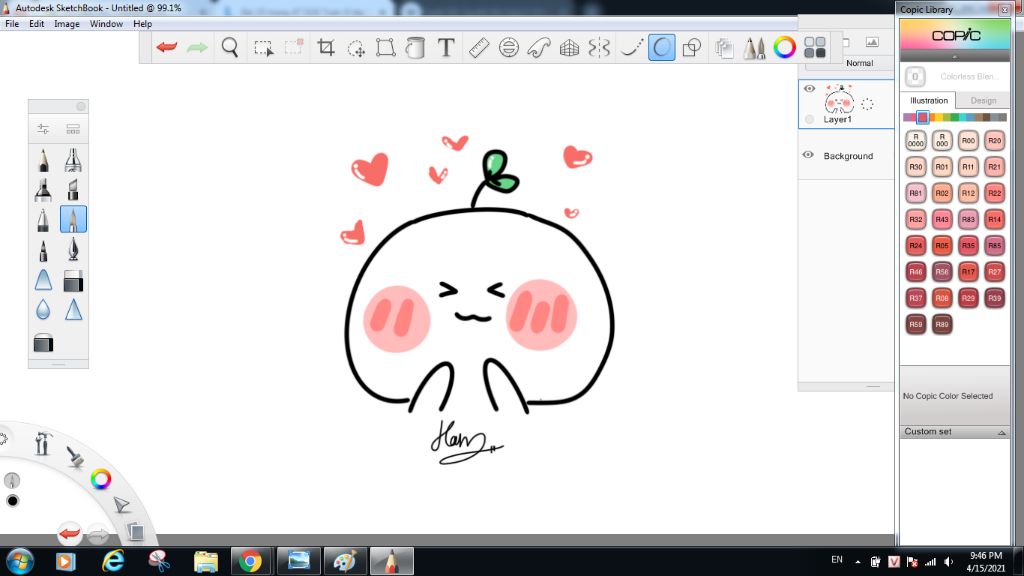Screen dimensions: 1024x576
Task: Click the Colorless Blender button
Action: [915, 77]
